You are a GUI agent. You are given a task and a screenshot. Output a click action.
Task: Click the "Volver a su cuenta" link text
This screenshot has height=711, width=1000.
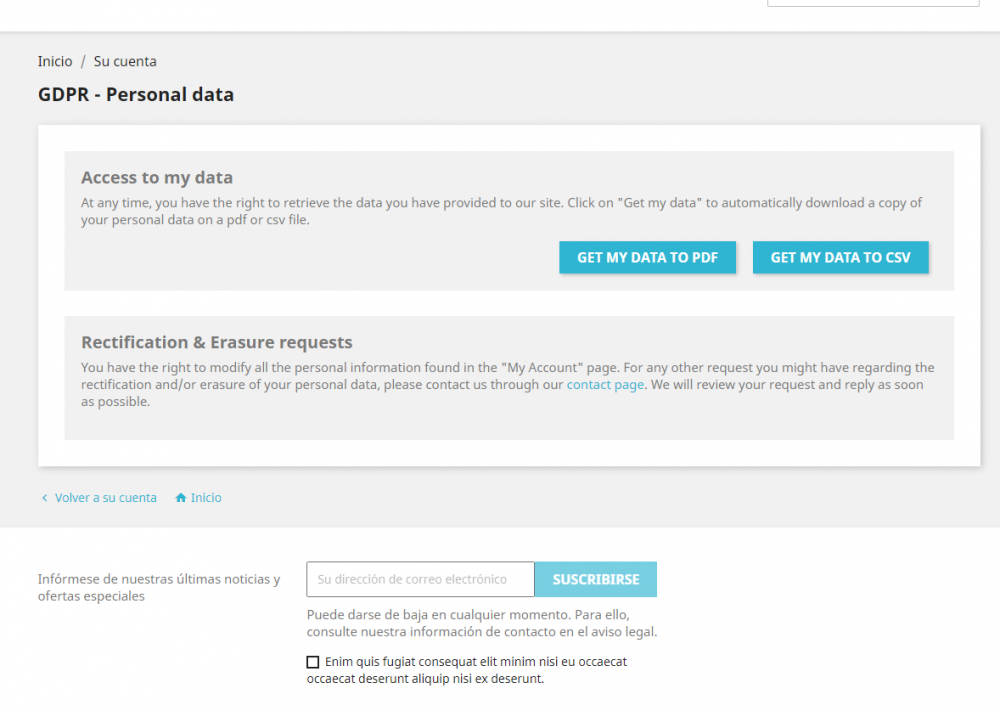click(106, 498)
